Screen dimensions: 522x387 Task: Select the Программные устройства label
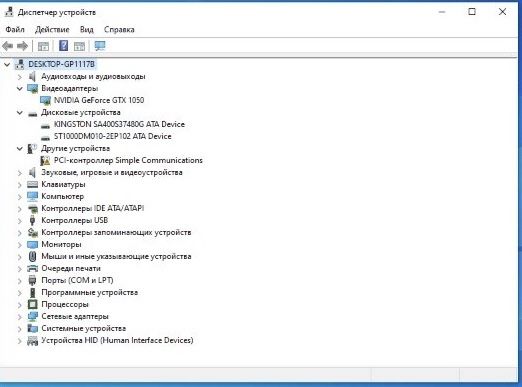(x=89, y=292)
